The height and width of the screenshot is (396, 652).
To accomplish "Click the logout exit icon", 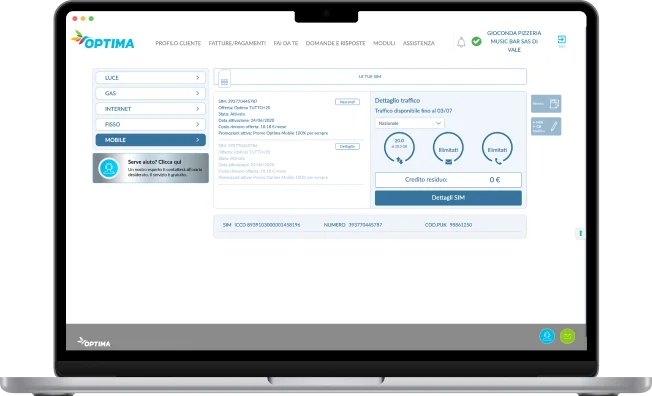I will (x=561, y=40).
